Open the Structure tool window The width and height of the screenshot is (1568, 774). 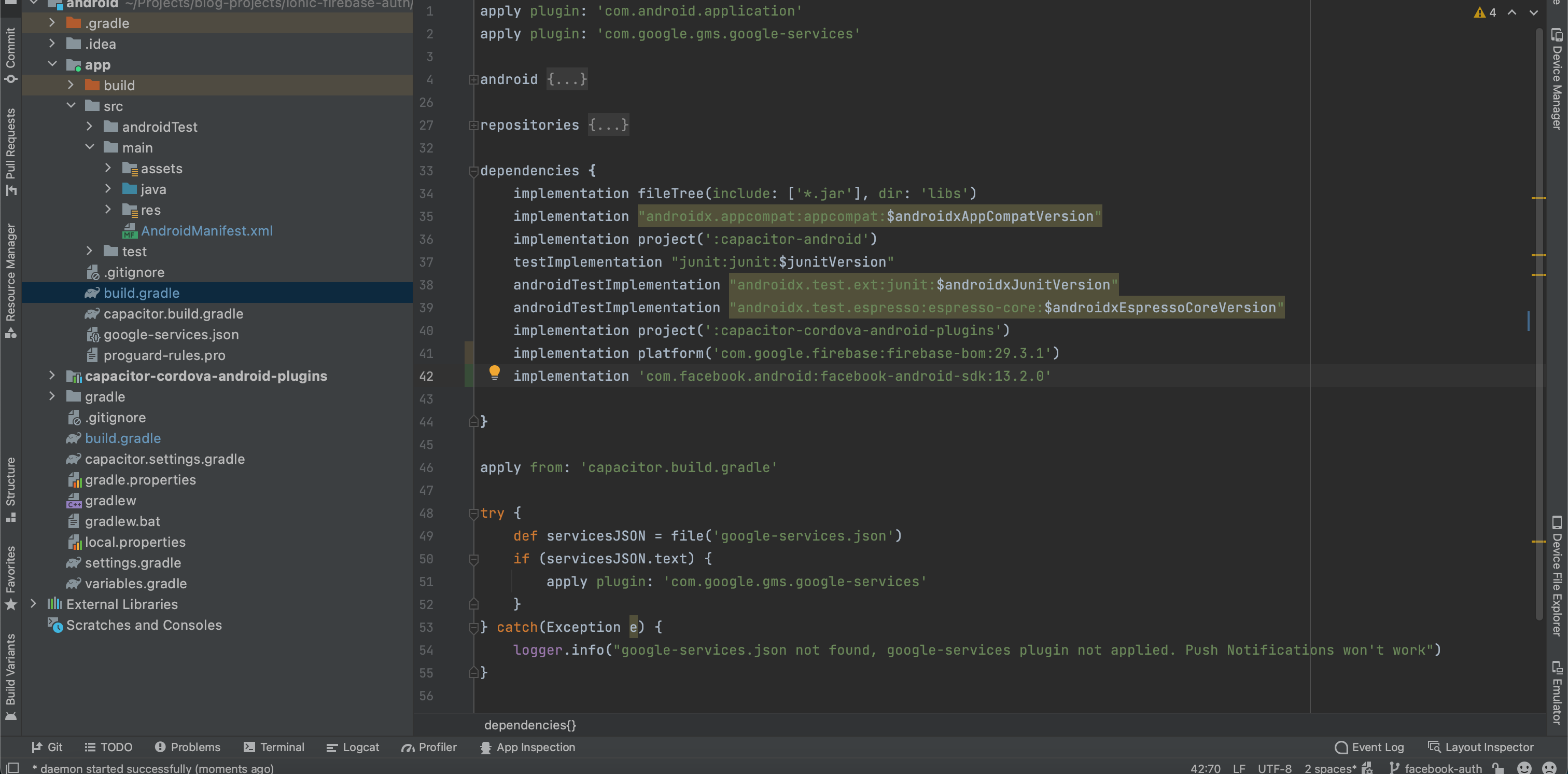pyautogui.click(x=10, y=489)
